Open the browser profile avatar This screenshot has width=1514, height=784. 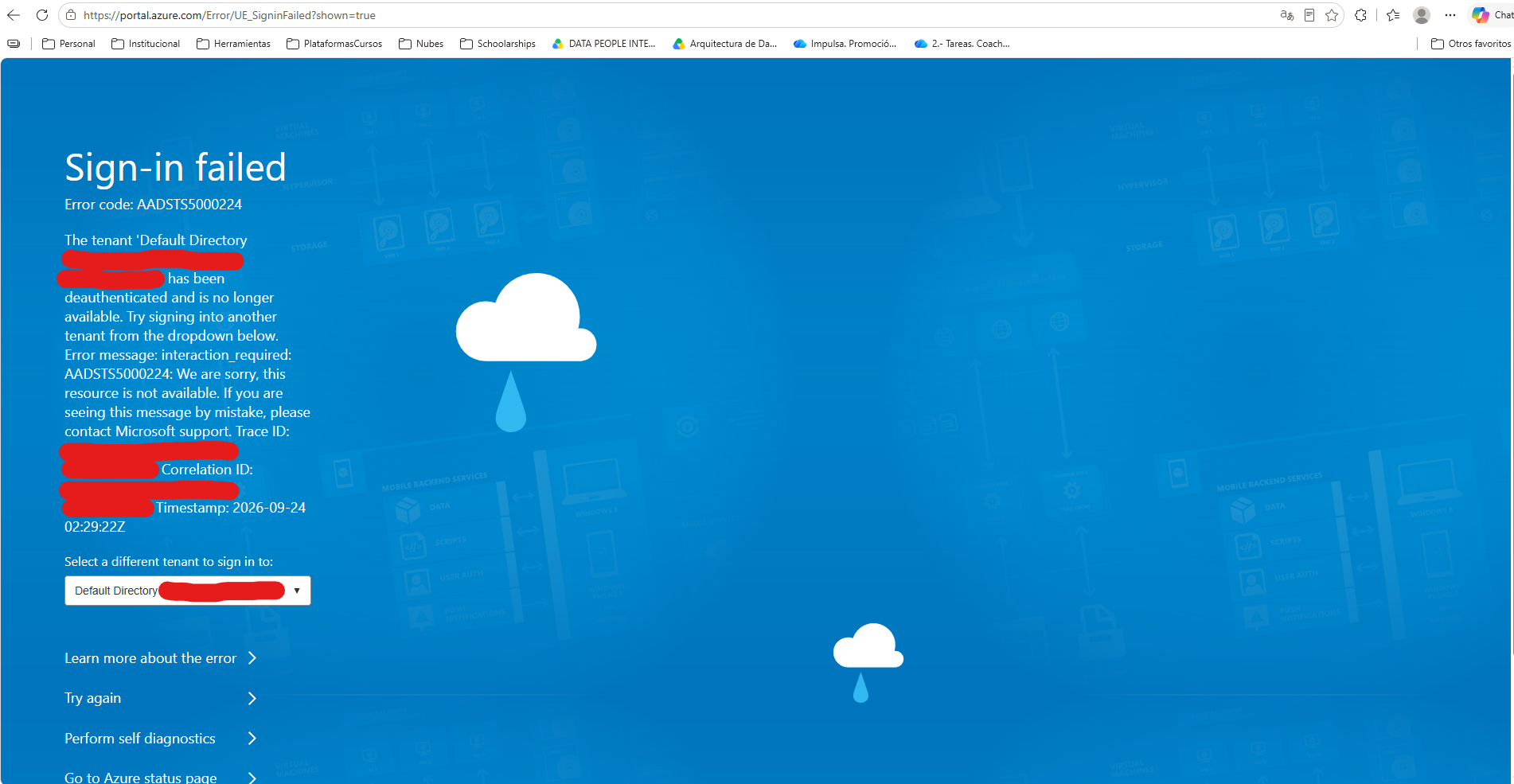pyautogui.click(x=1422, y=15)
